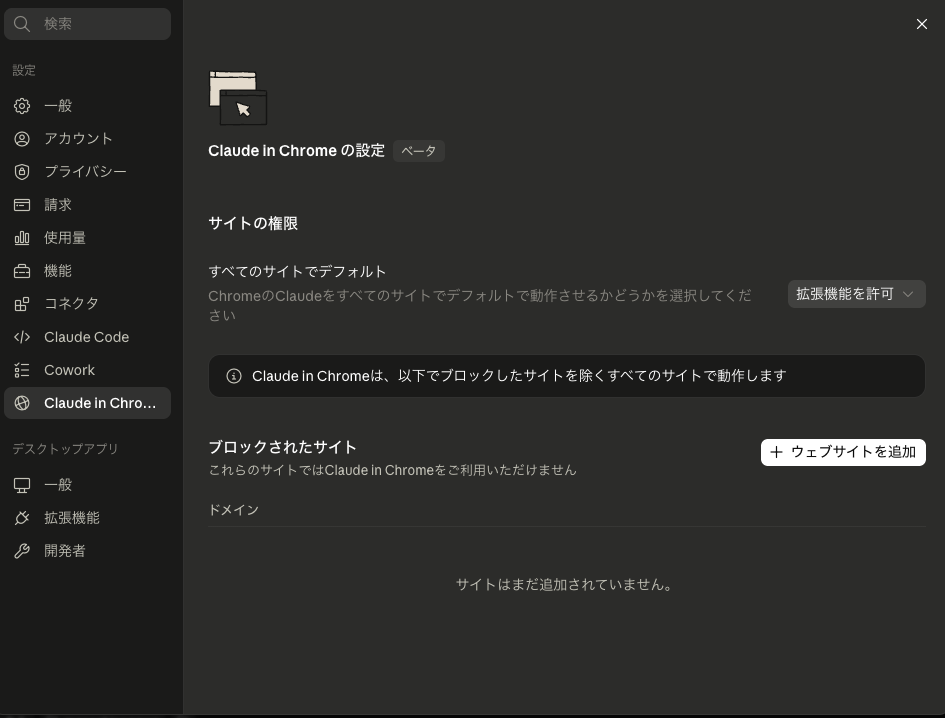Click the ブロックされたサイト heading
This screenshot has width=945, height=718.
[283, 447]
